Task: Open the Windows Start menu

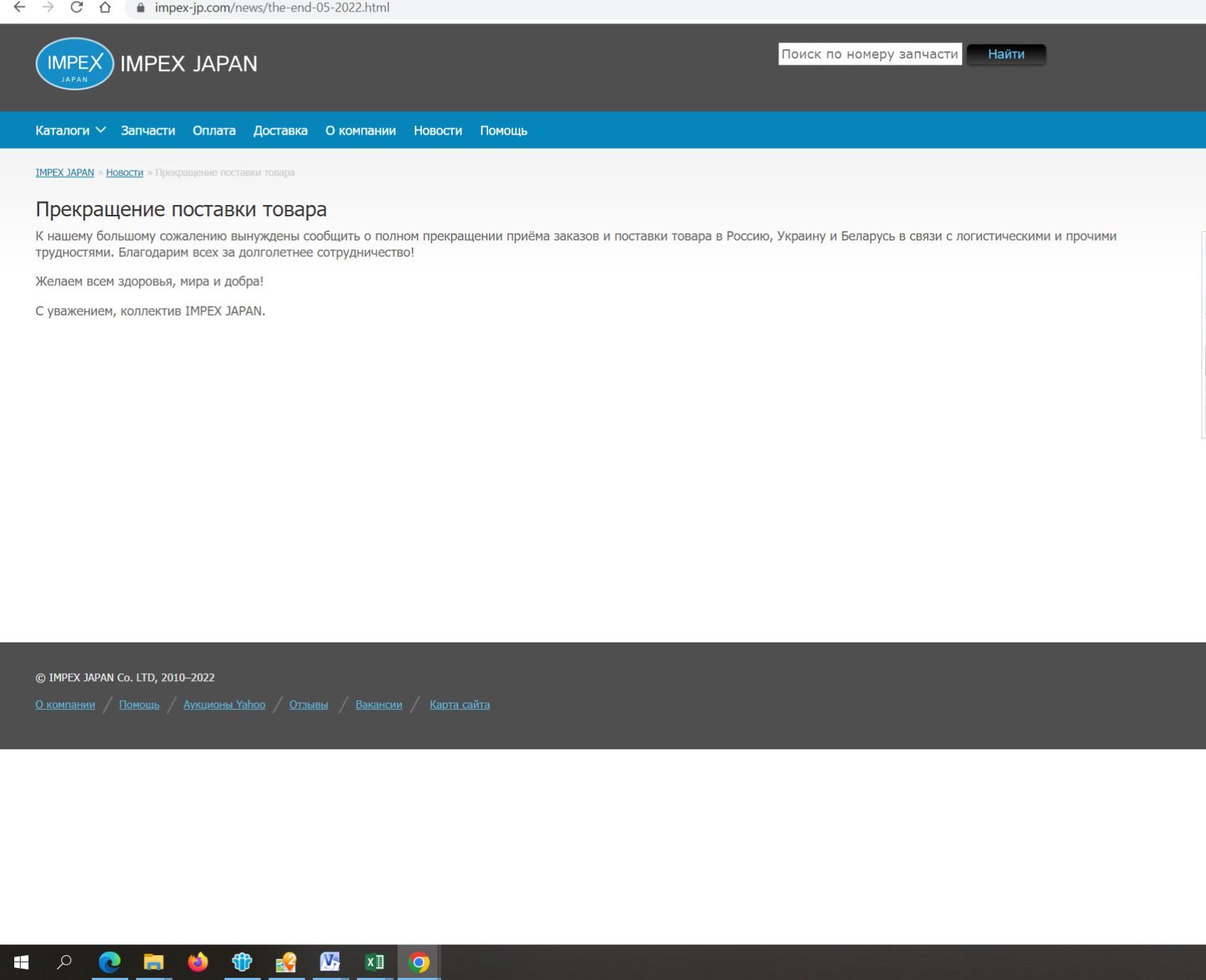Action: click(x=21, y=962)
